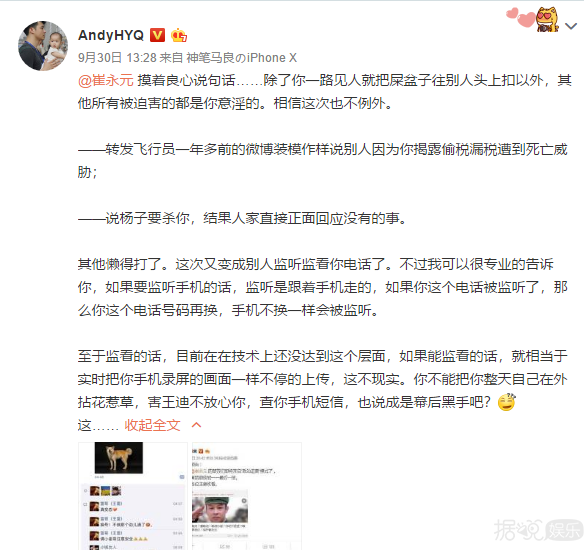Image resolution: width=584 pixels, height=550 pixels.
Task: Click the sleepy emoji in post
Action: pyautogui.click(x=507, y=402)
